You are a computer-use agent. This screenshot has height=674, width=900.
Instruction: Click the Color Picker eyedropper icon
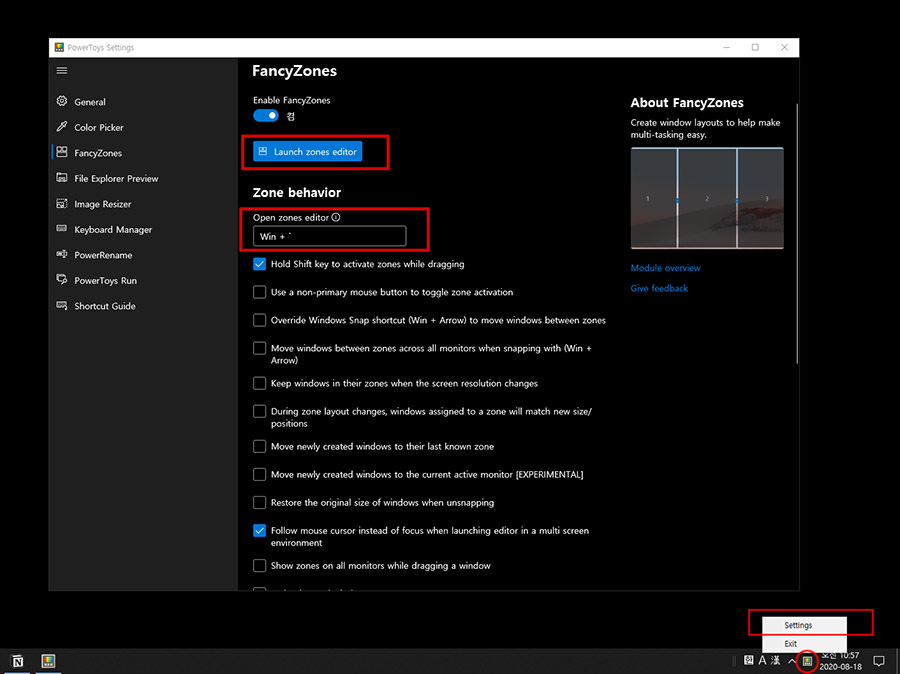coord(62,127)
